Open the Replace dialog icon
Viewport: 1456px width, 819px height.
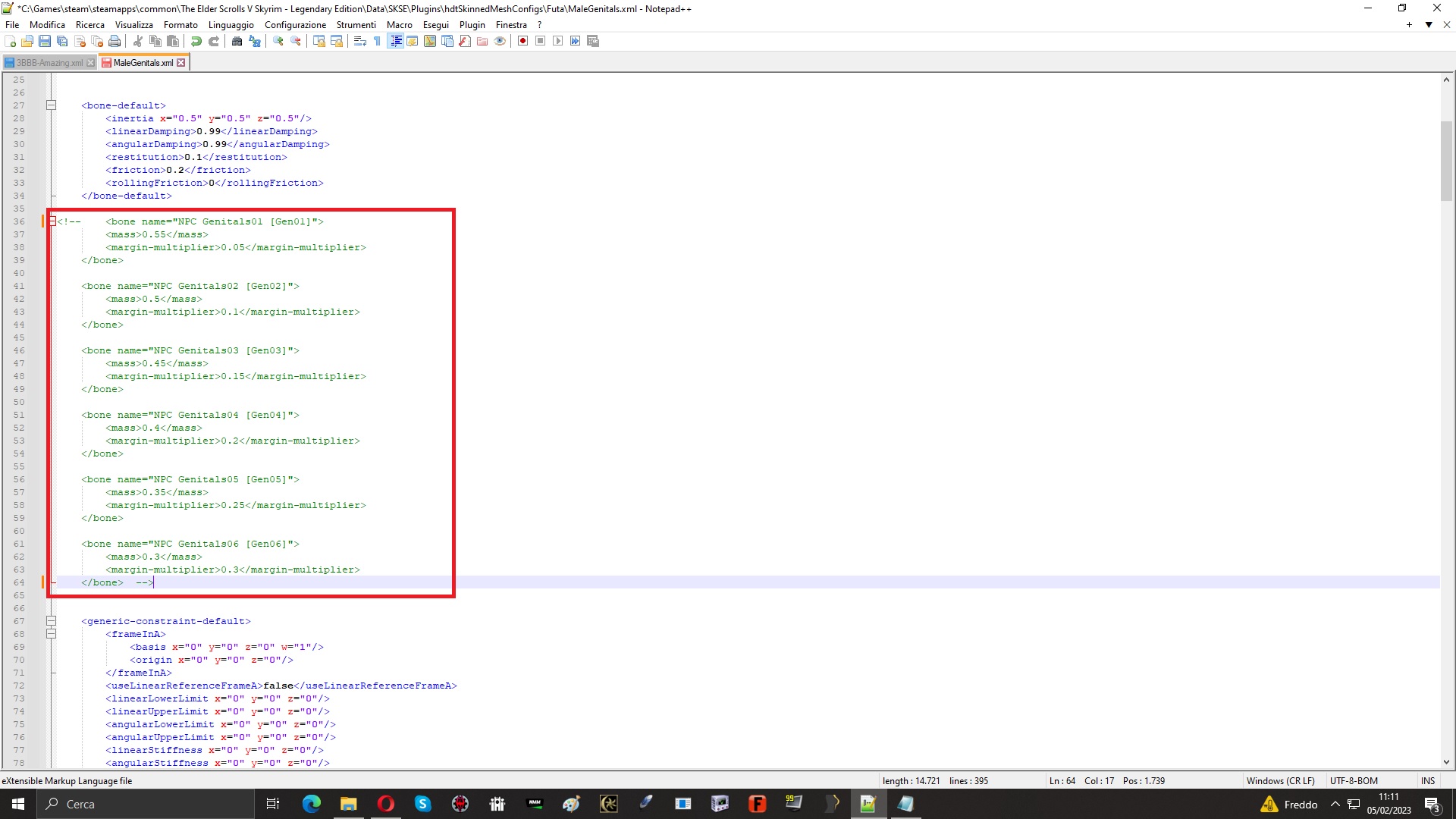coord(255,41)
